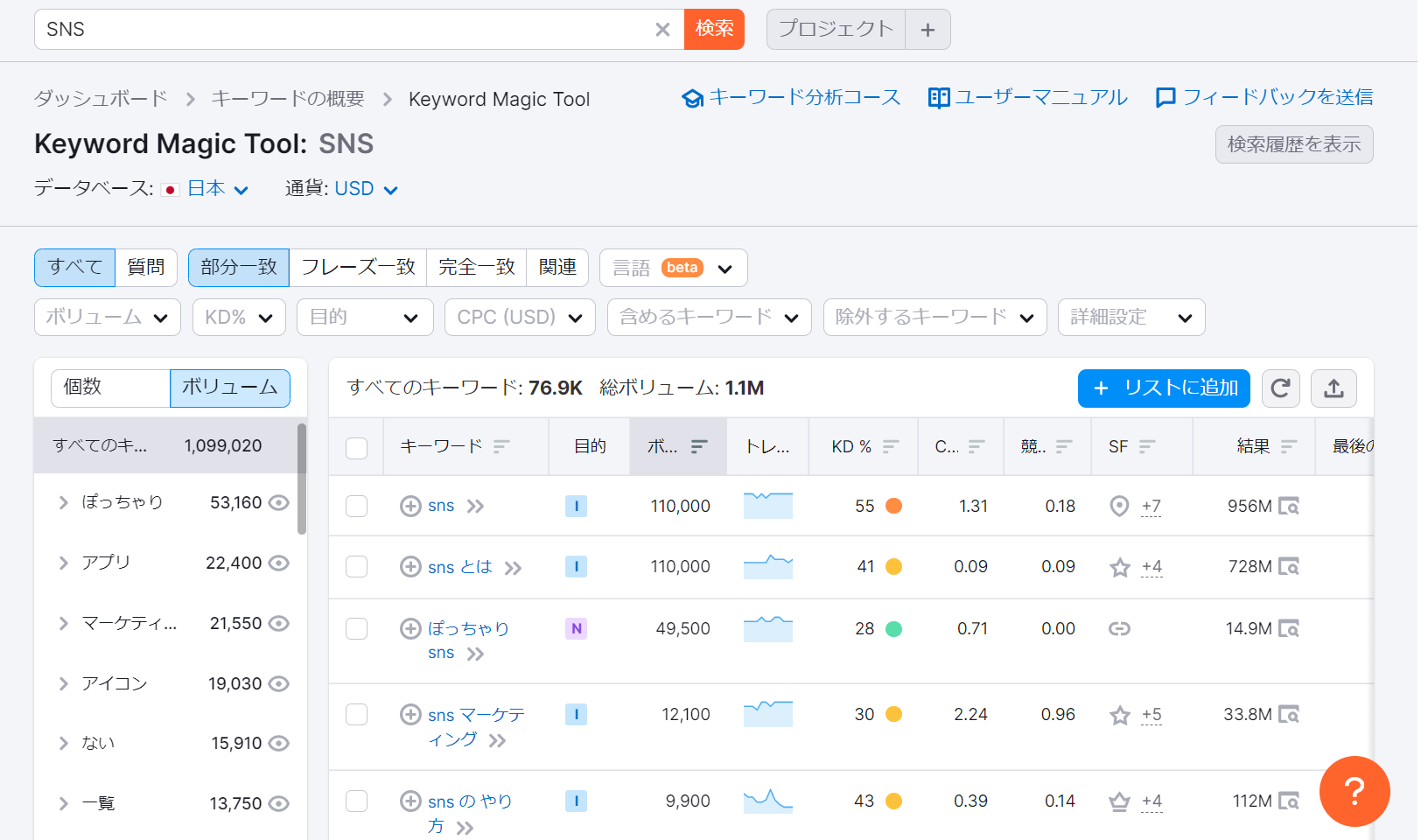Click the orange 検索 button

[714, 30]
